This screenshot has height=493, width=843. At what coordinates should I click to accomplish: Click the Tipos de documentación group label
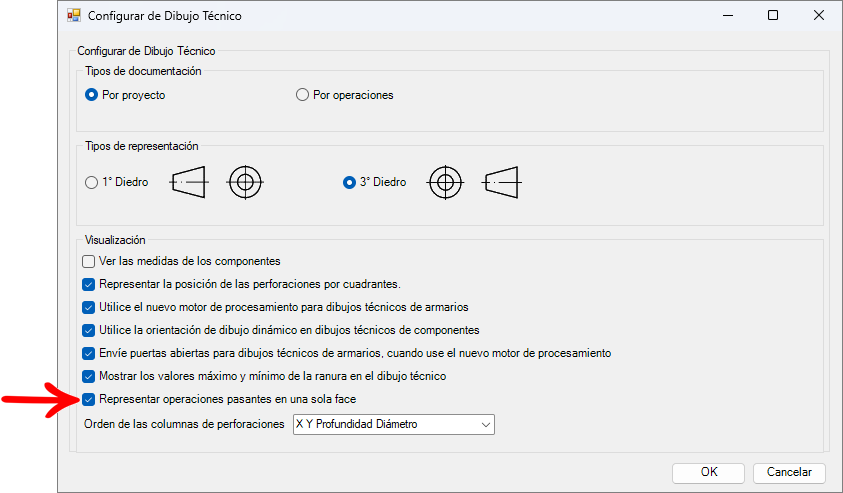143,71
